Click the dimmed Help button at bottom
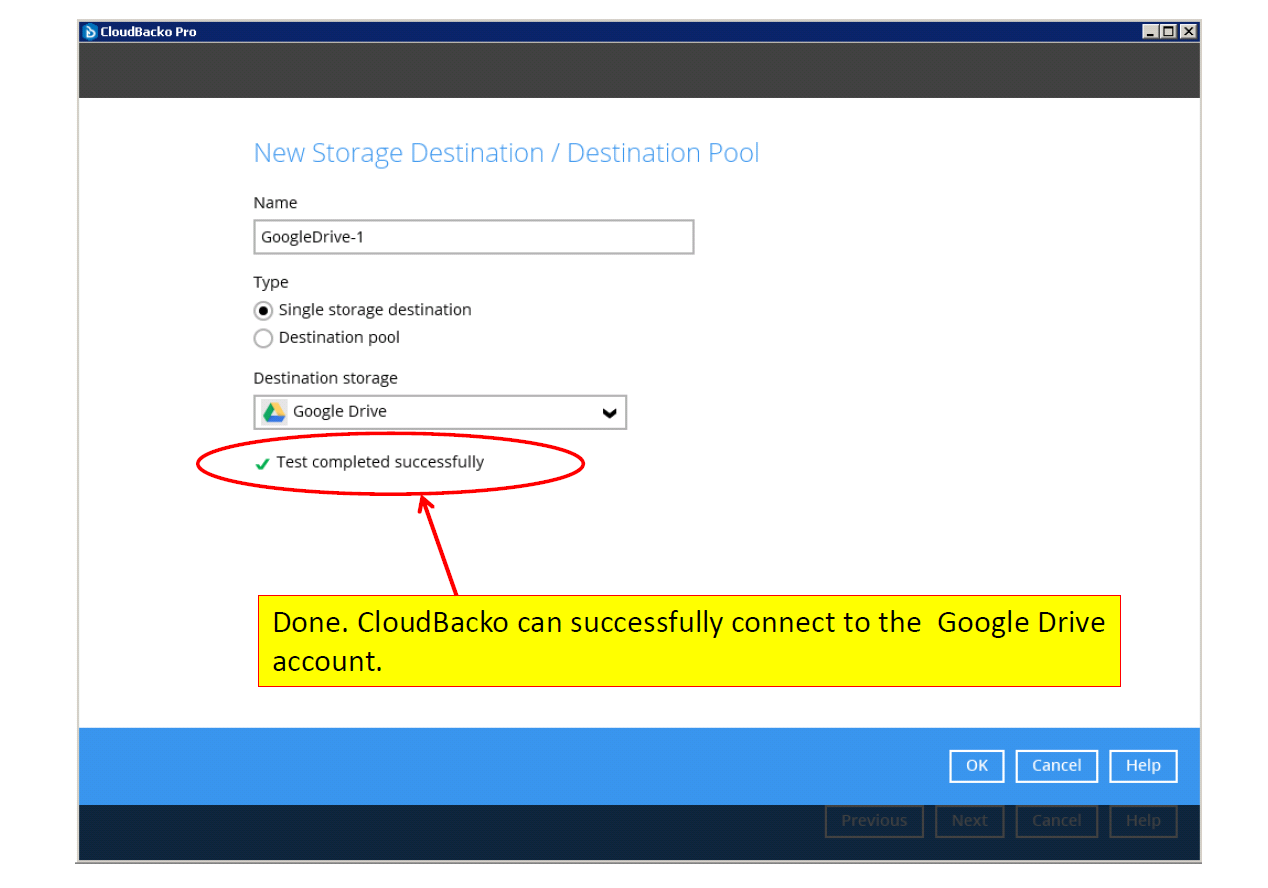Image resolution: width=1268 pixels, height=888 pixels. tap(1143, 821)
